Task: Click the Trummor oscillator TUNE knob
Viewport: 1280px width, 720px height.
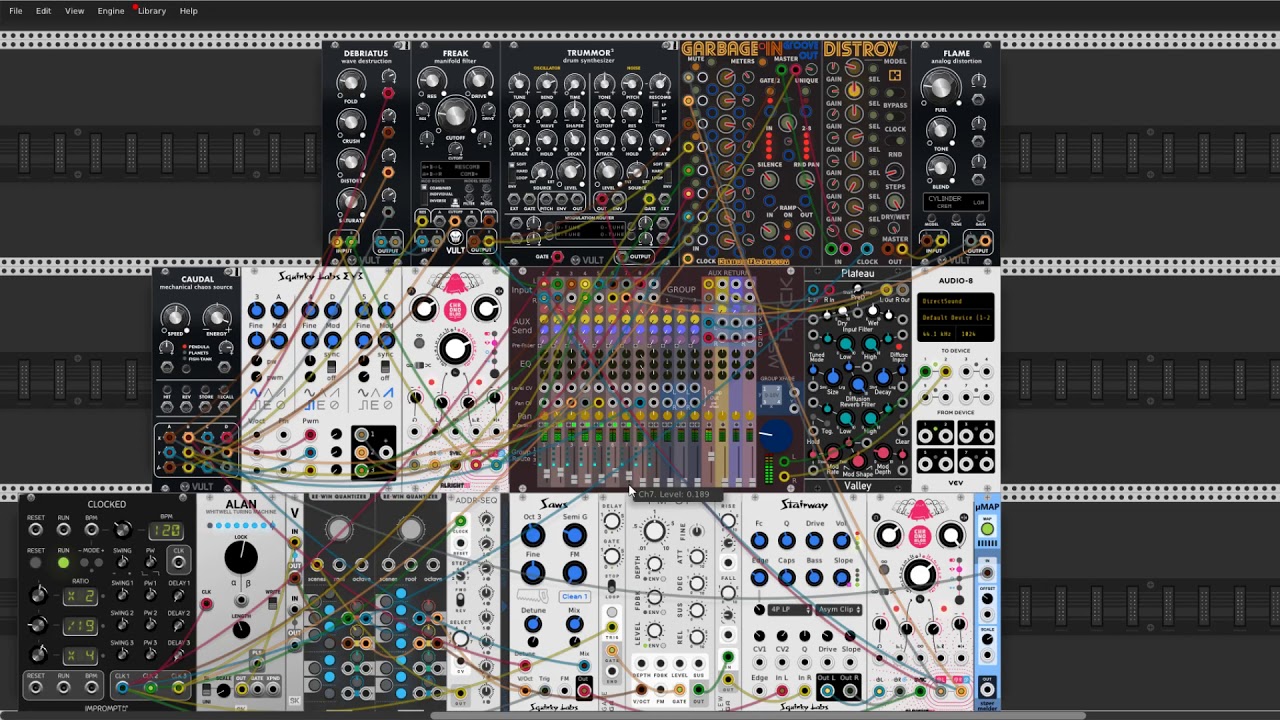Action: pyautogui.click(x=518, y=85)
